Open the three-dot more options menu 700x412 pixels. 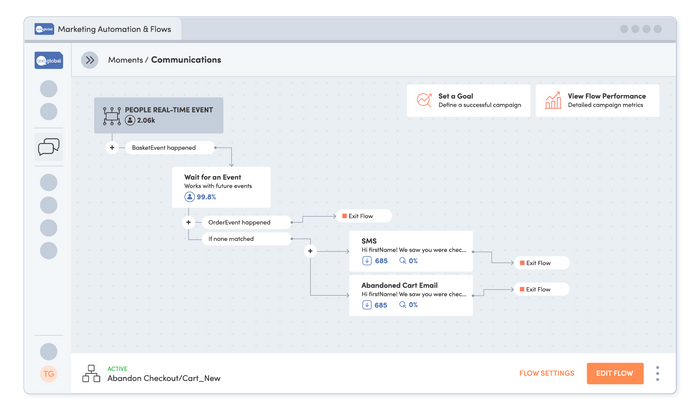[657, 373]
